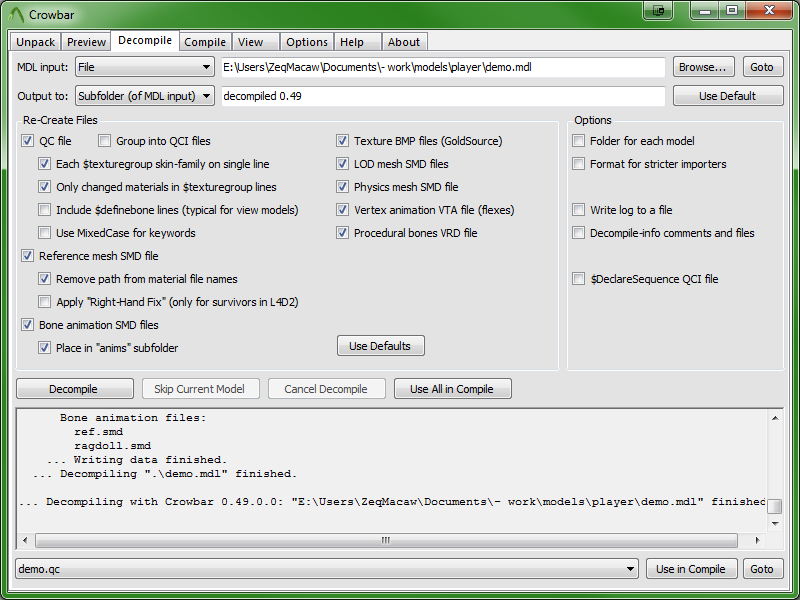Click the Crowbar app icon in title bar
Screen dimensions: 800x600
[16, 15]
